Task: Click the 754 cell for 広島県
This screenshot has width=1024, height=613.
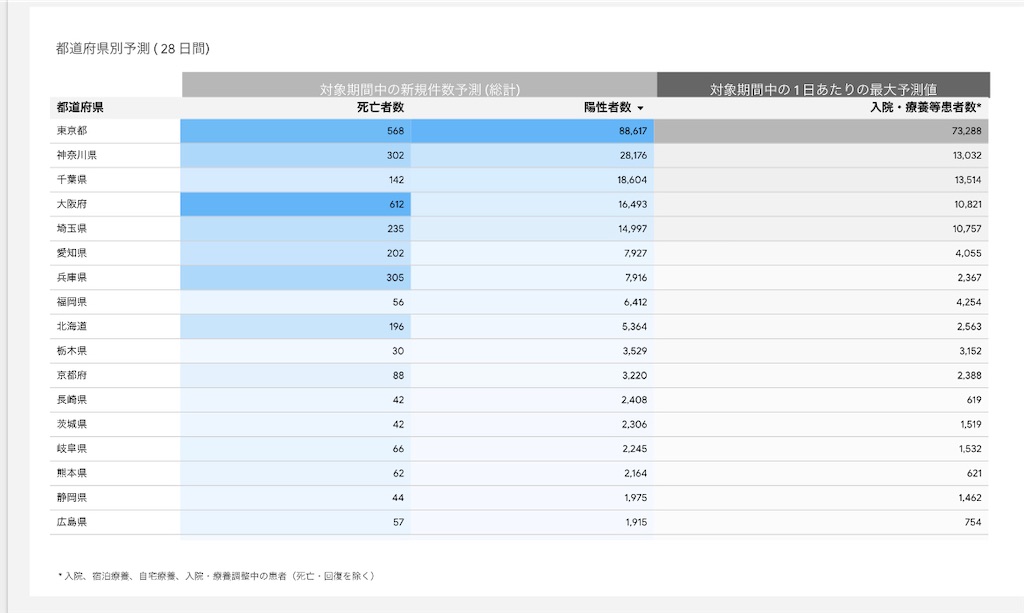Action: (x=821, y=522)
